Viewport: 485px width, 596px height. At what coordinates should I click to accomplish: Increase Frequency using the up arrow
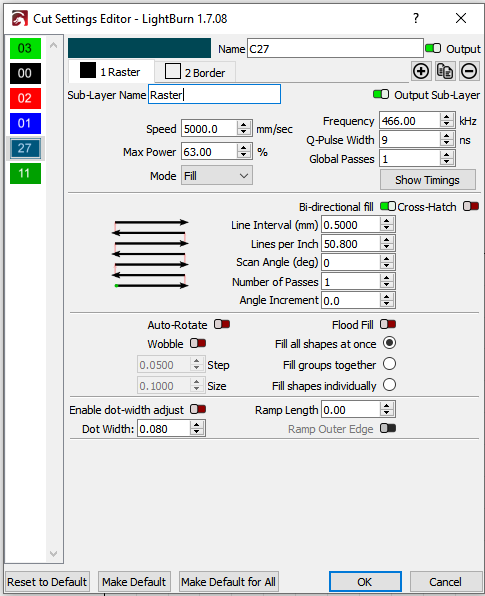(x=447, y=117)
